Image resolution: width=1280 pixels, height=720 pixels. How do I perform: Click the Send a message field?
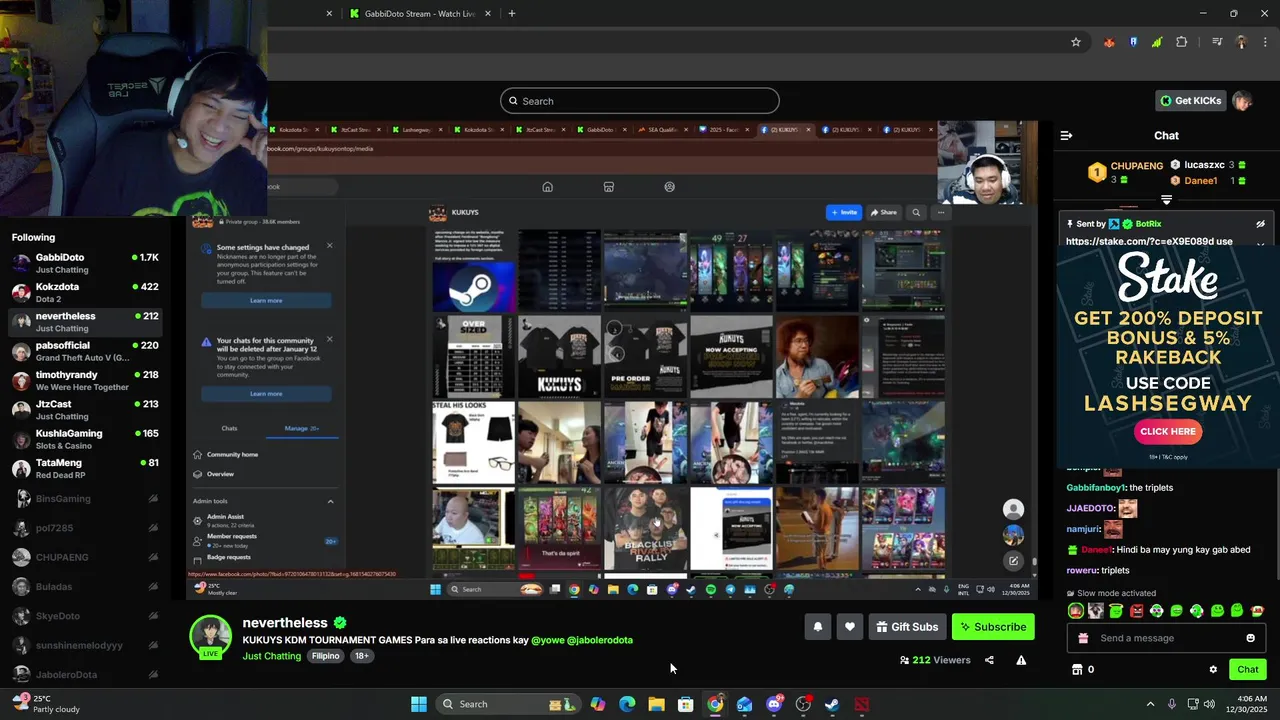point(1165,638)
